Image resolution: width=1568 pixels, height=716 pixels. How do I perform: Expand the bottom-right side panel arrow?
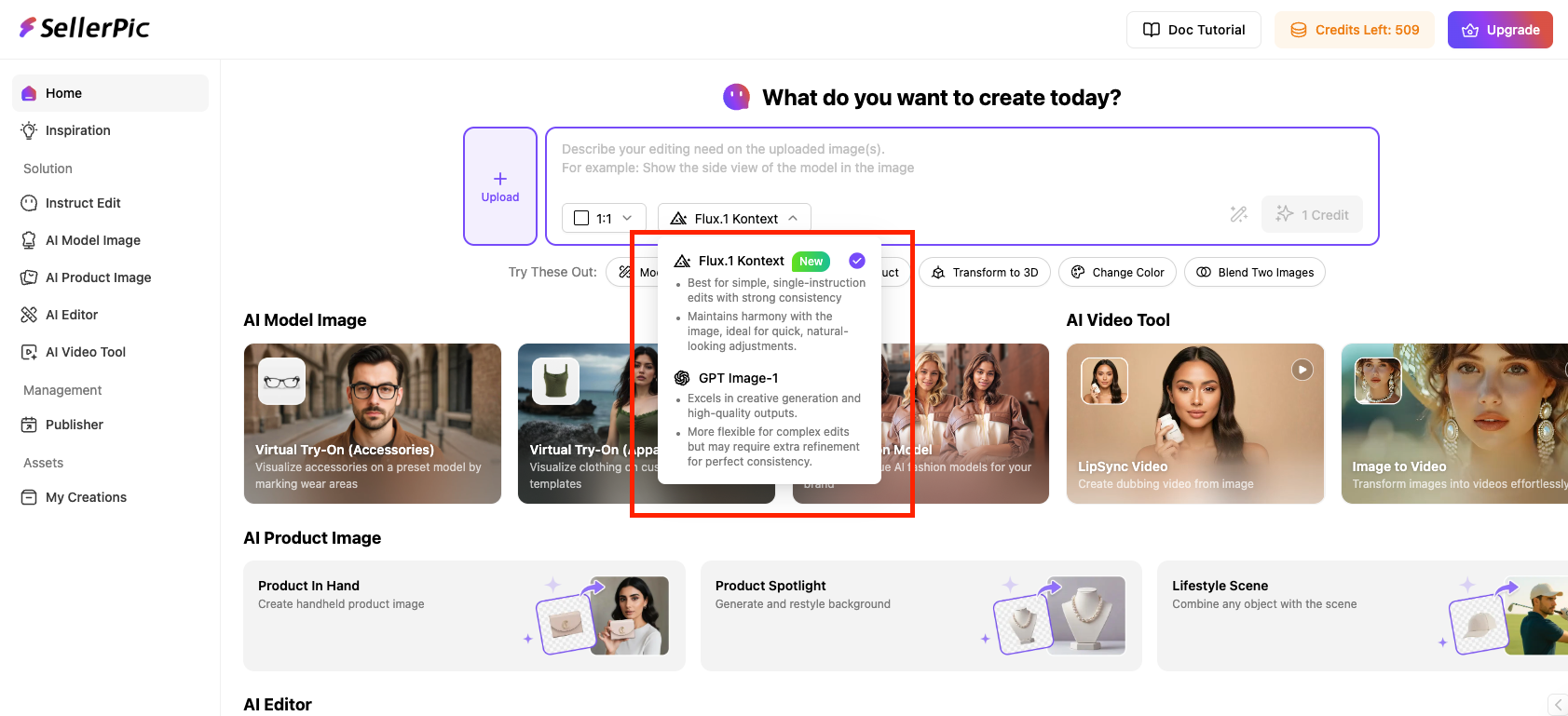(1557, 705)
